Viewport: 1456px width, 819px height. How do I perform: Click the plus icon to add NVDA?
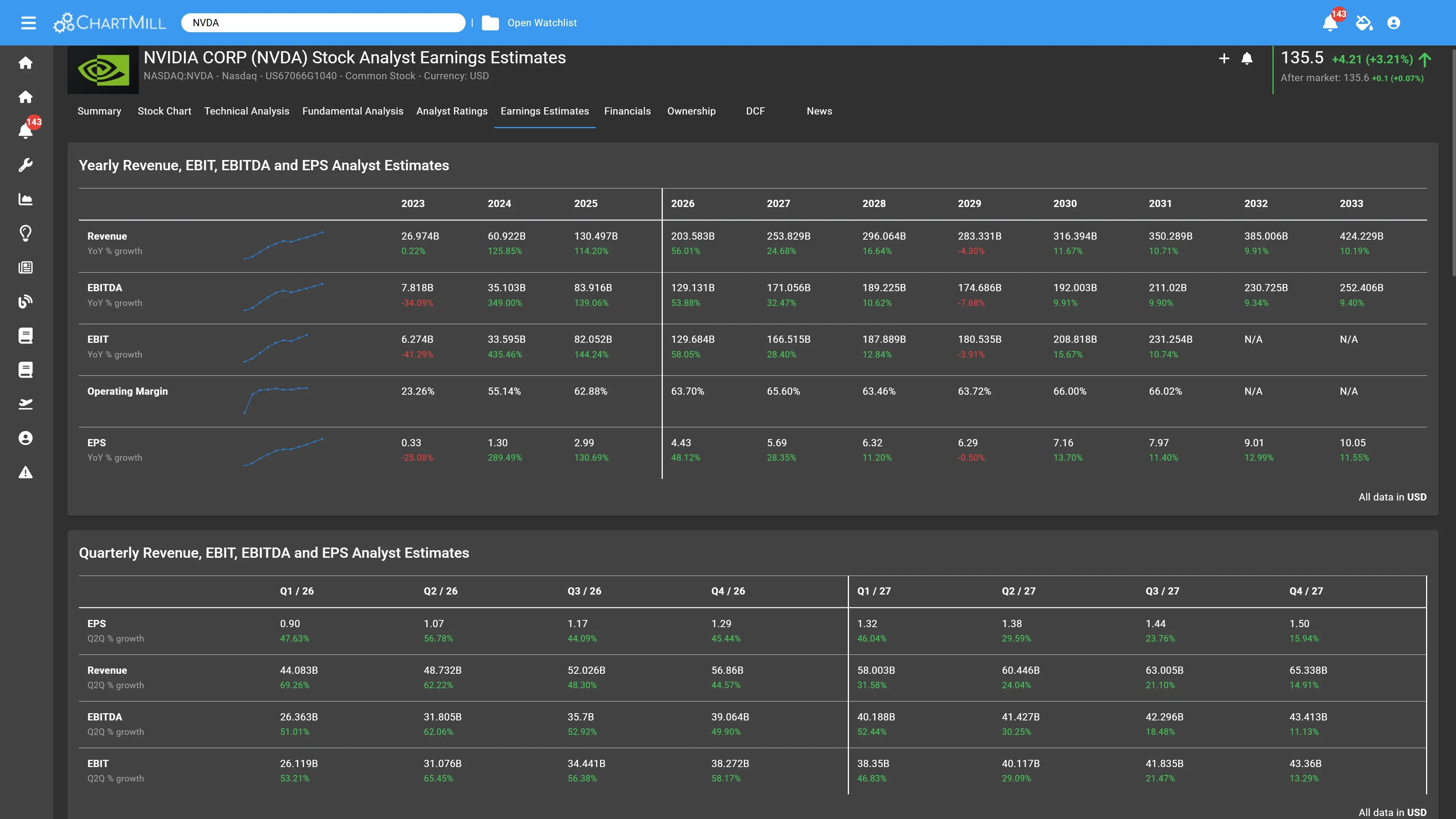tap(1224, 58)
